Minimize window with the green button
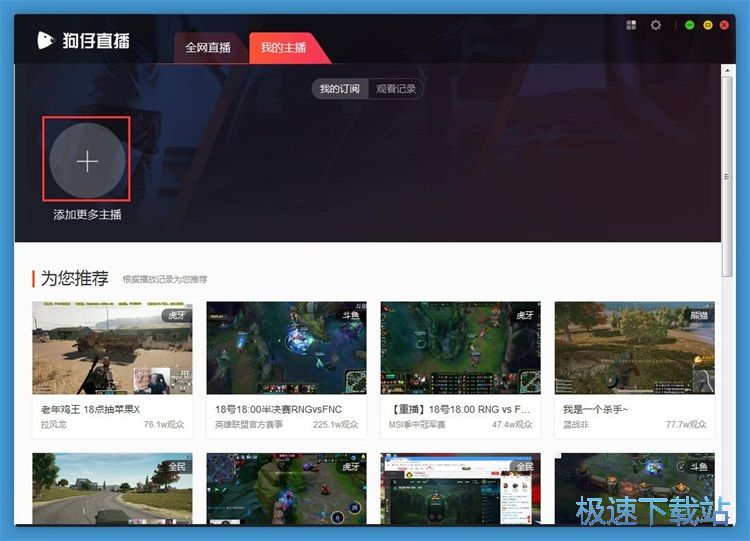The image size is (750, 541). pyautogui.click(x=689, y=25)
